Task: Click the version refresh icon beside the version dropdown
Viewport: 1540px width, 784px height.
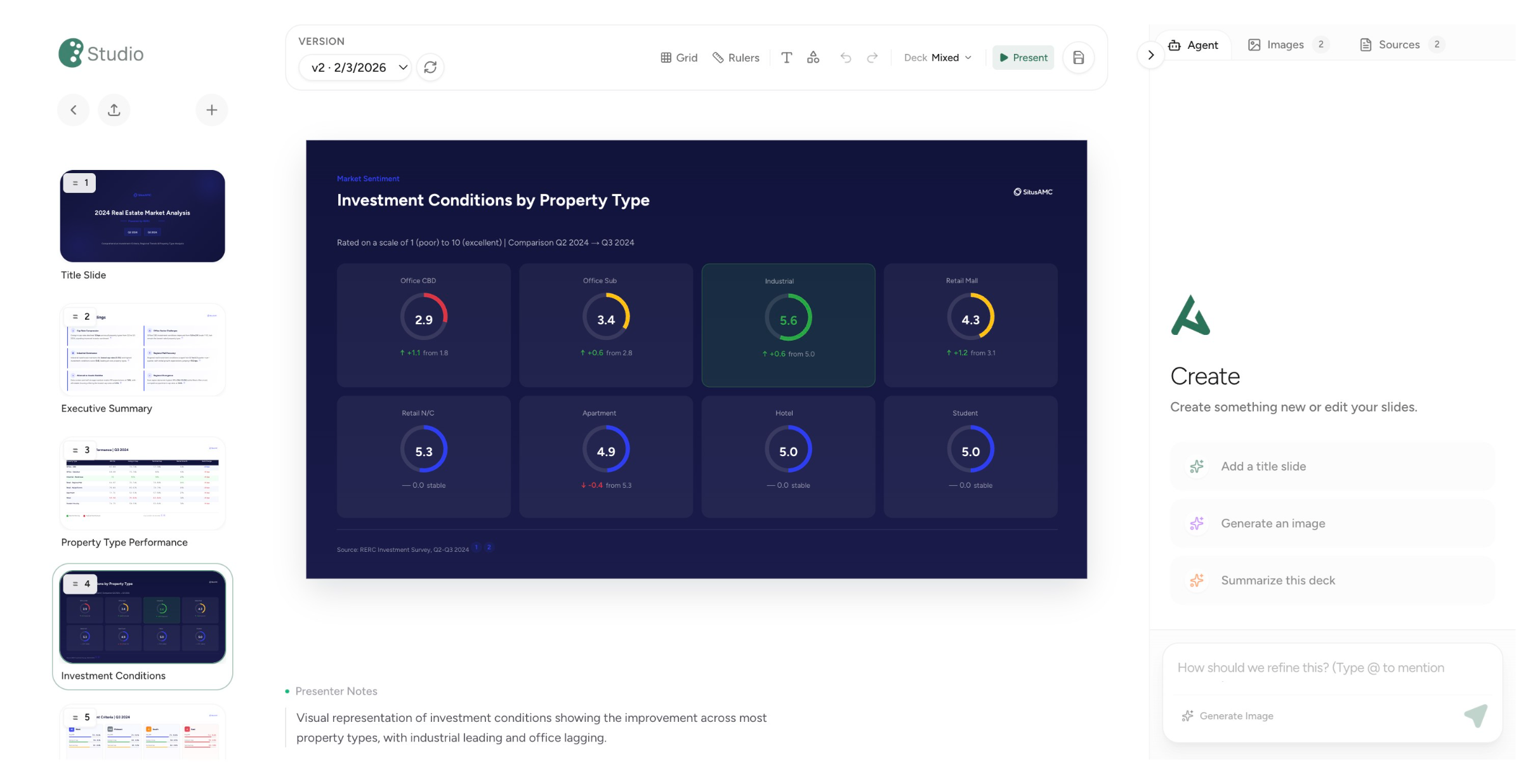Action: [431, 67]
